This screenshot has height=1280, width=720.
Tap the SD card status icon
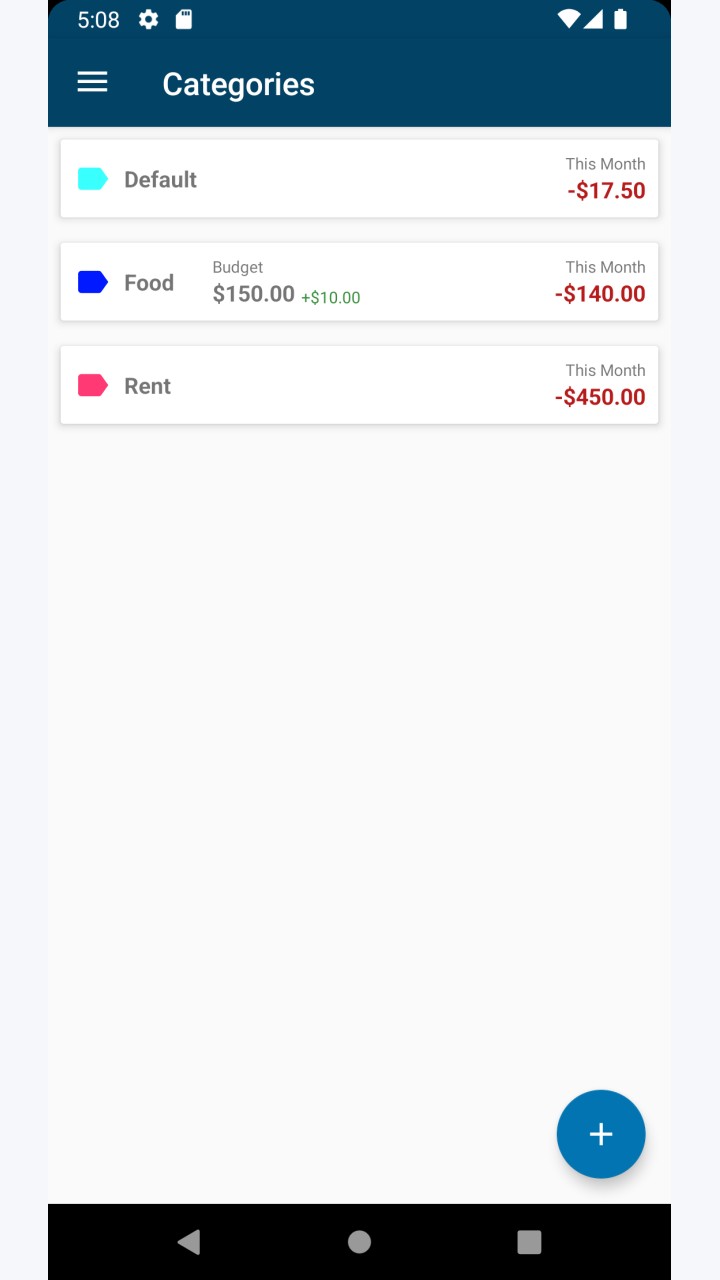184,19
